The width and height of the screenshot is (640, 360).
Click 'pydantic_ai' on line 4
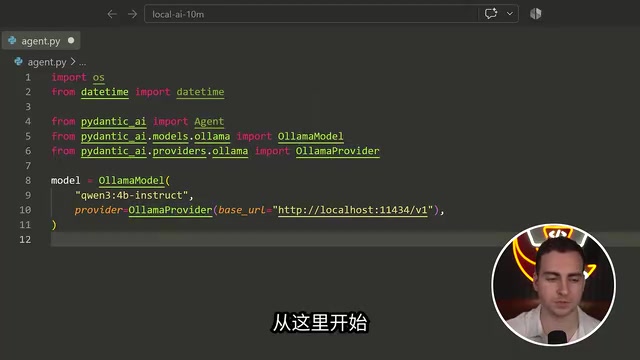(113, 121)
